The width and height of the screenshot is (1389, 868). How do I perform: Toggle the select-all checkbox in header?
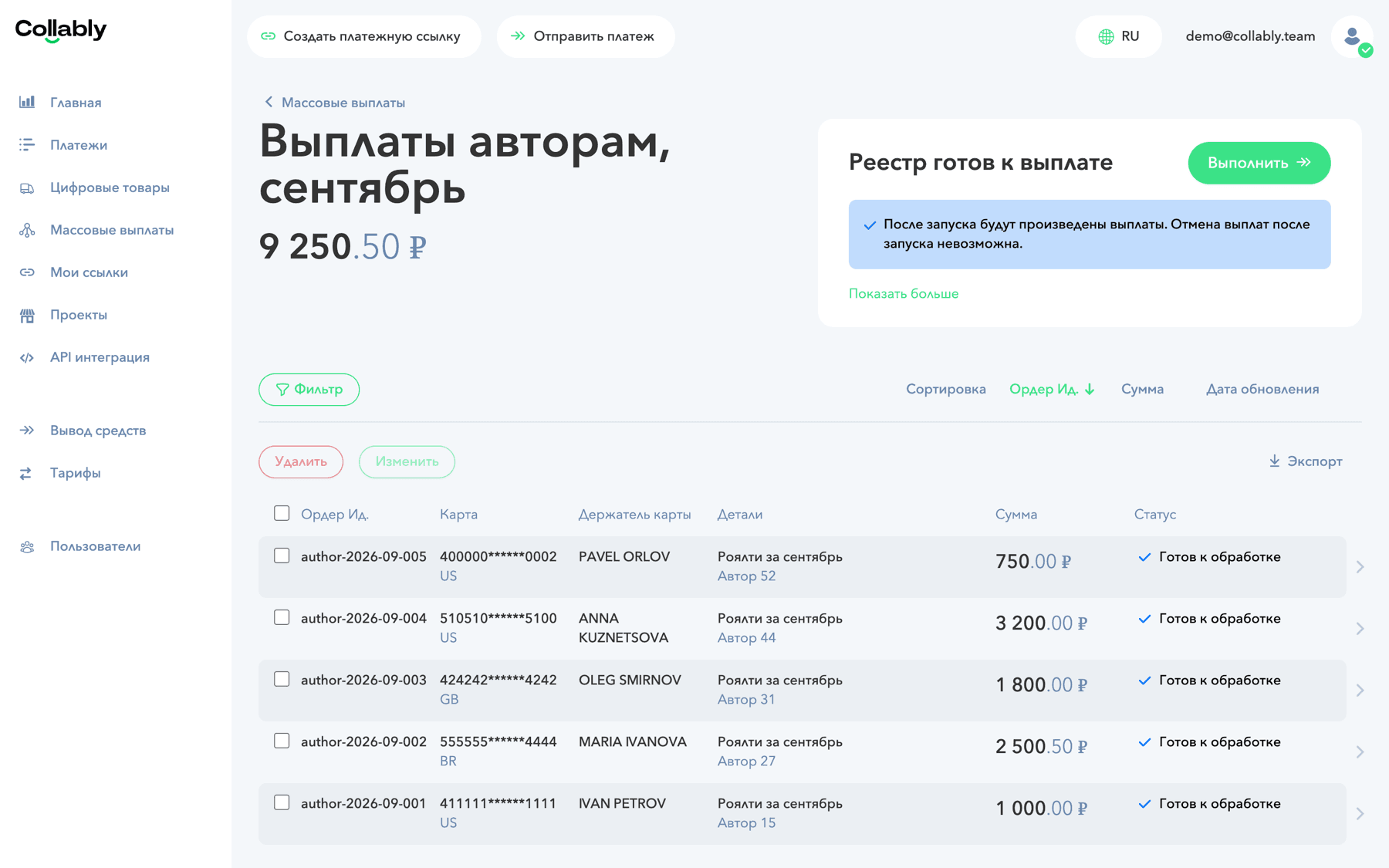[282, 513]
